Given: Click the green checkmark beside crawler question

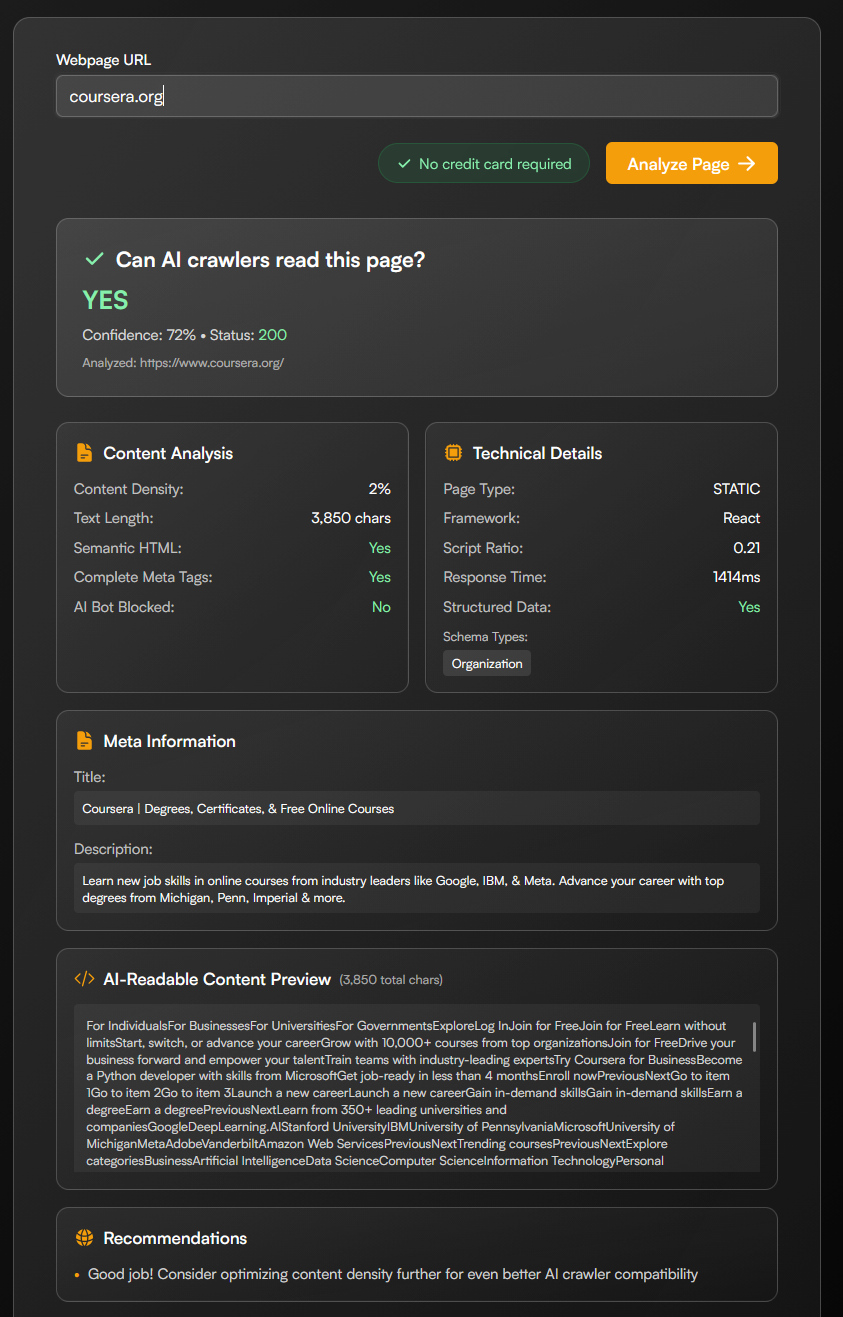Looking at the screenshot, I should (95, 260).
